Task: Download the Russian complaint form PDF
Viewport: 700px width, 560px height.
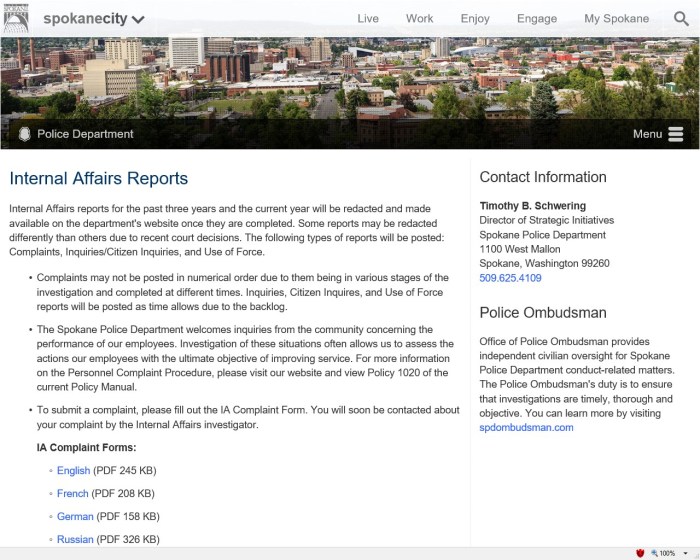Action: (x=75, y=539)
